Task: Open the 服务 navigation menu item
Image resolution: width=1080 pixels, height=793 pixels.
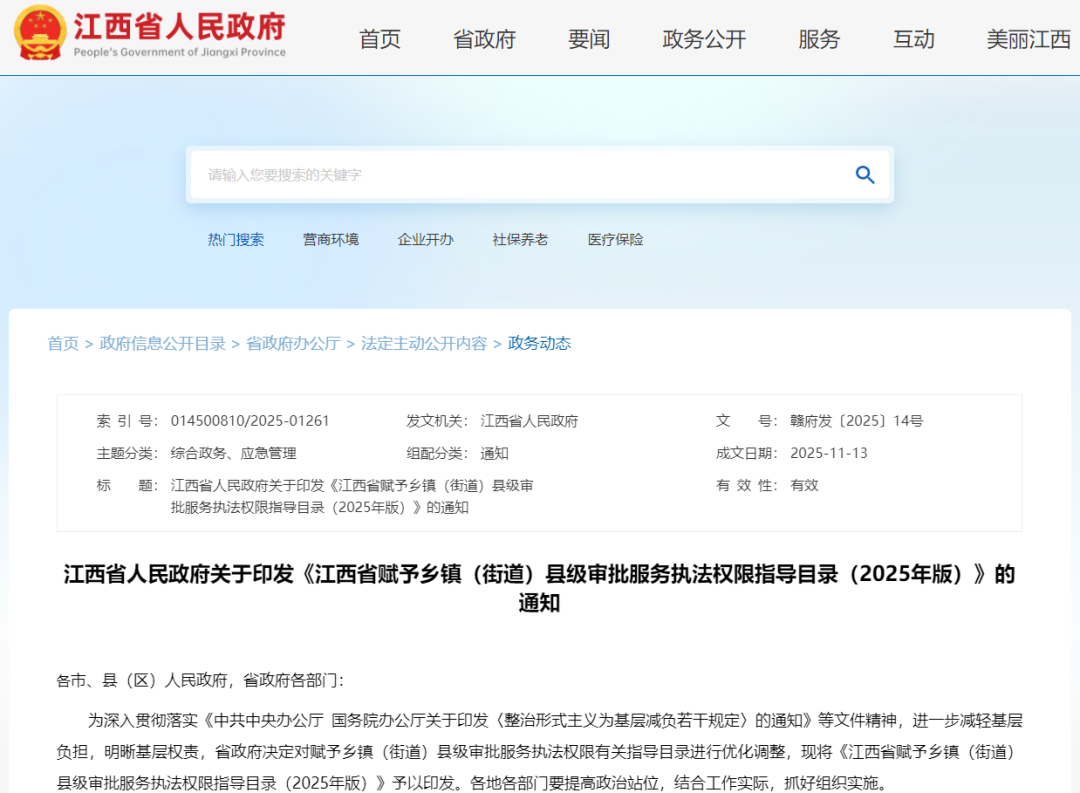Action: [x=819, y=39]
